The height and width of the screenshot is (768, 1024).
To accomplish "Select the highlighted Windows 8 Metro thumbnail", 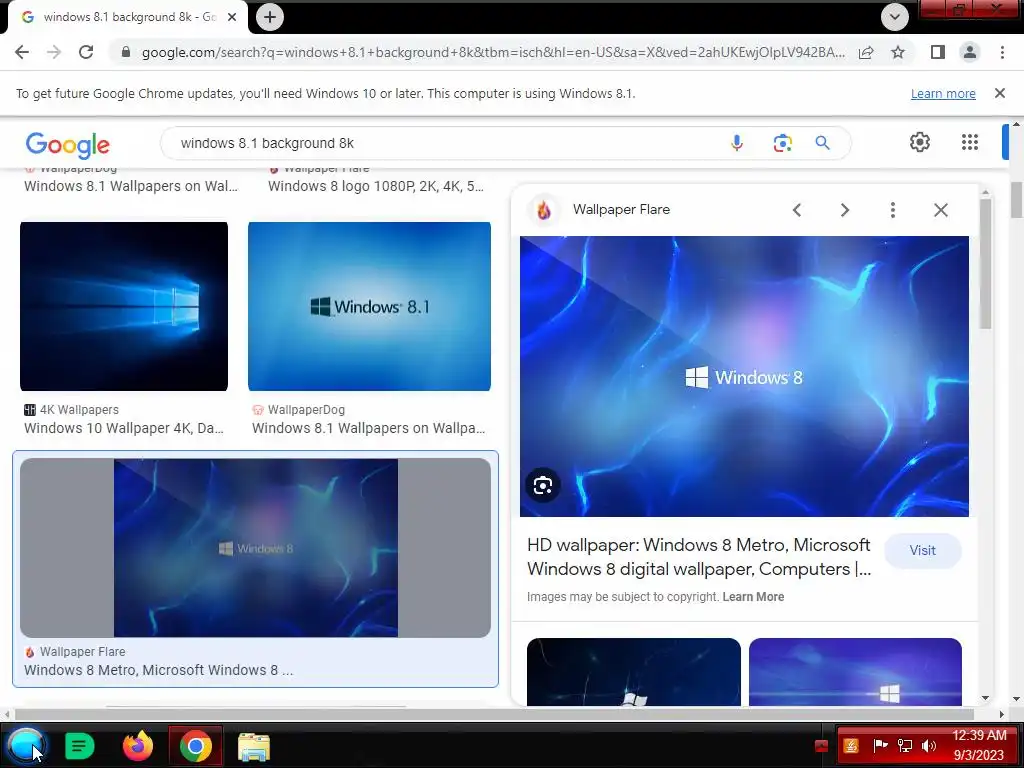I will 255,548.
